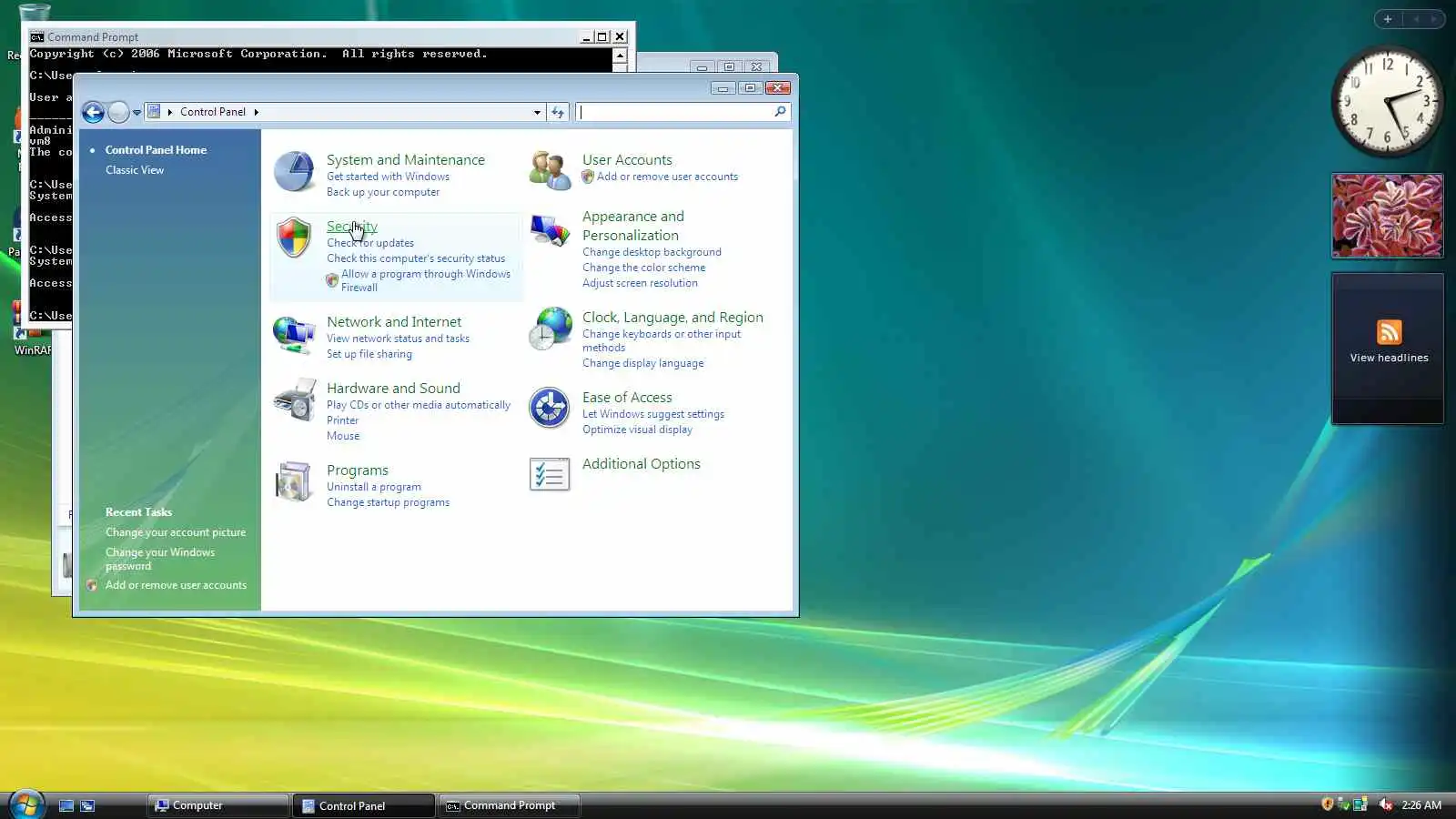Click Play CDs or other media automatically
1456x819 pixels.
tap(419, 405)
